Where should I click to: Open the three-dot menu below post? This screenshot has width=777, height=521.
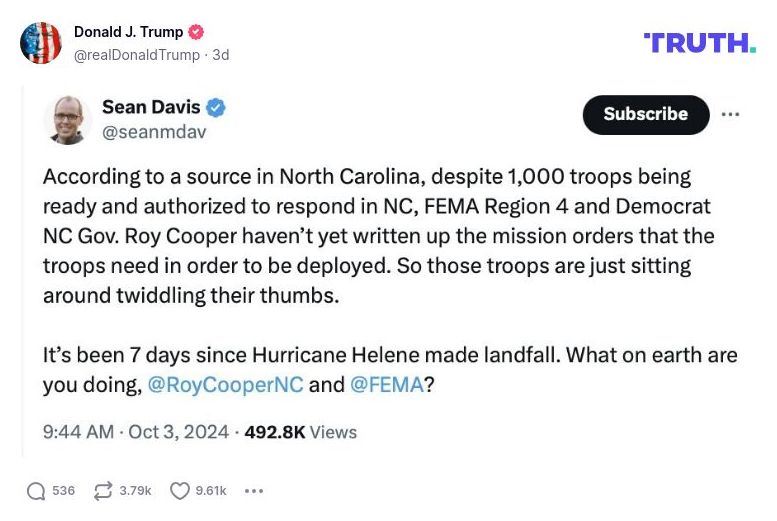[x=254, y=491]
